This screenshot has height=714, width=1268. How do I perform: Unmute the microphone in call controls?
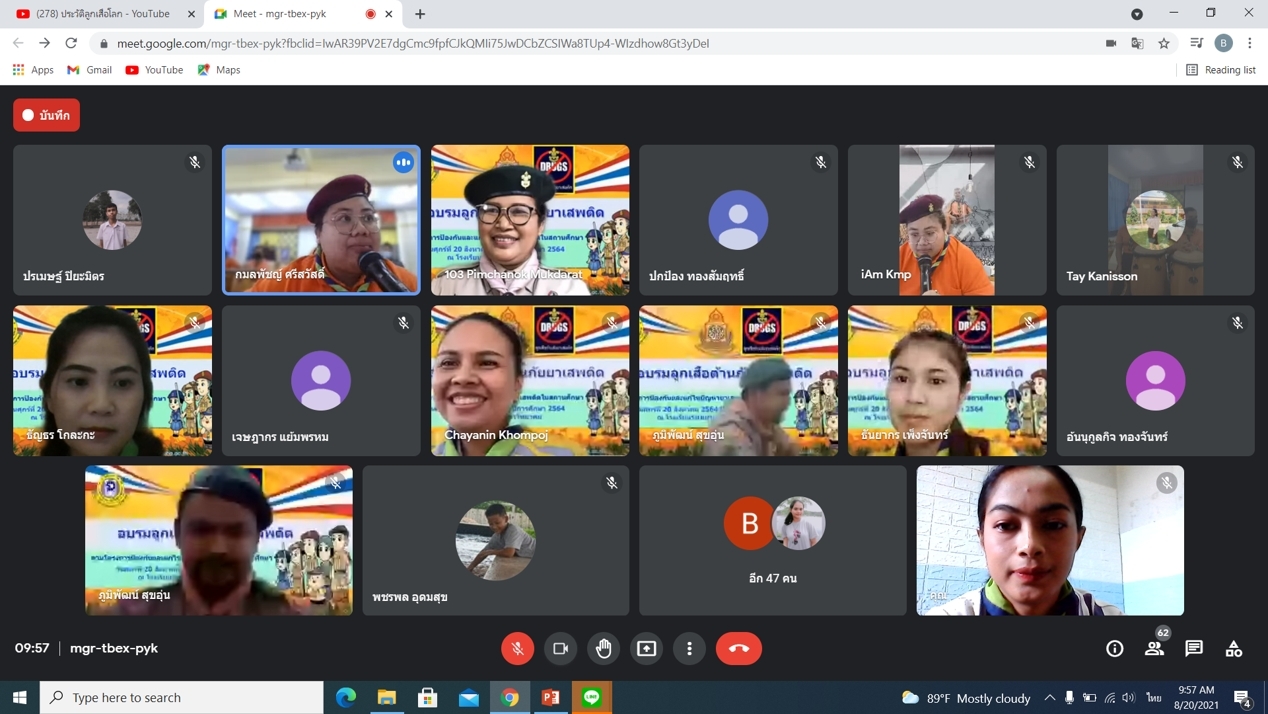click(518, 648)
